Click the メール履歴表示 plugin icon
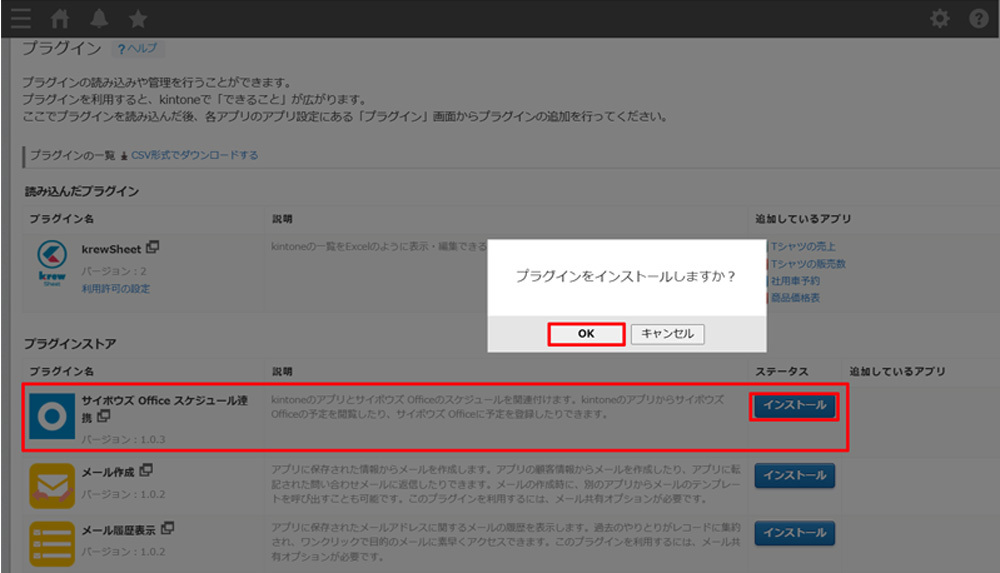Viewport: 1000px width, 573px height. coord(52,544)
